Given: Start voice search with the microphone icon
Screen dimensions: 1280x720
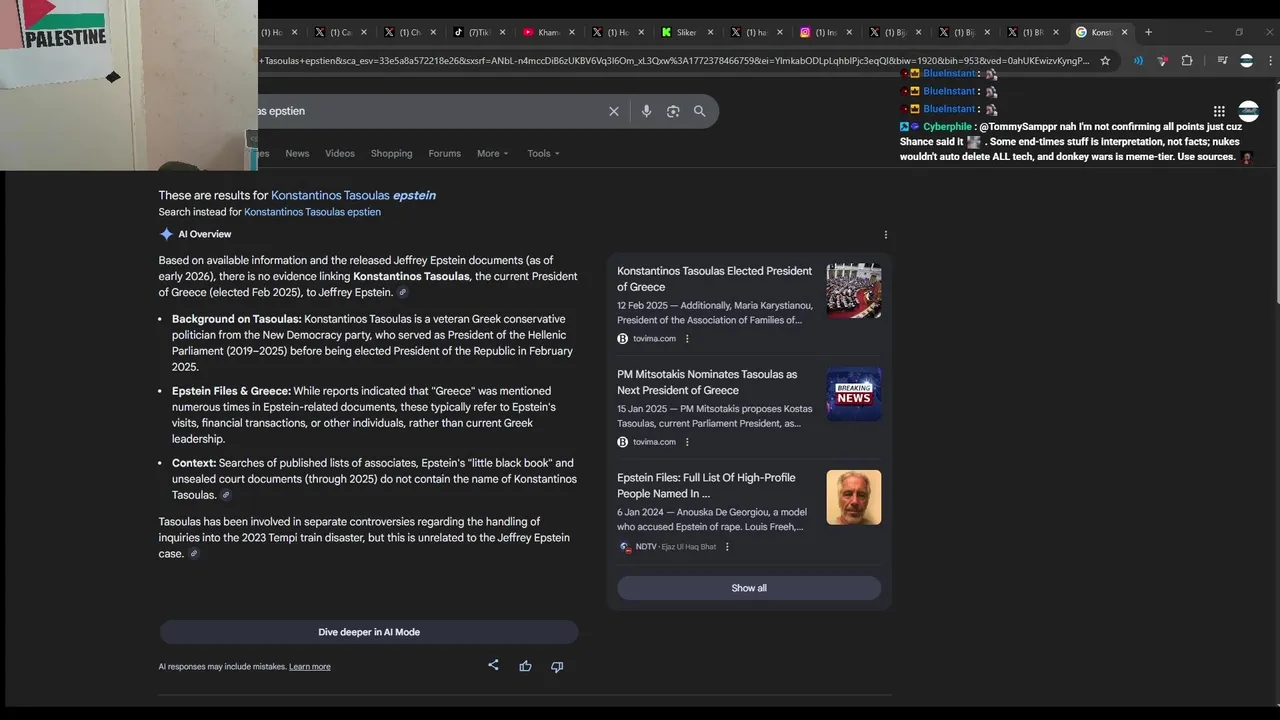Looking at the screenshot, I should point(646,111).
